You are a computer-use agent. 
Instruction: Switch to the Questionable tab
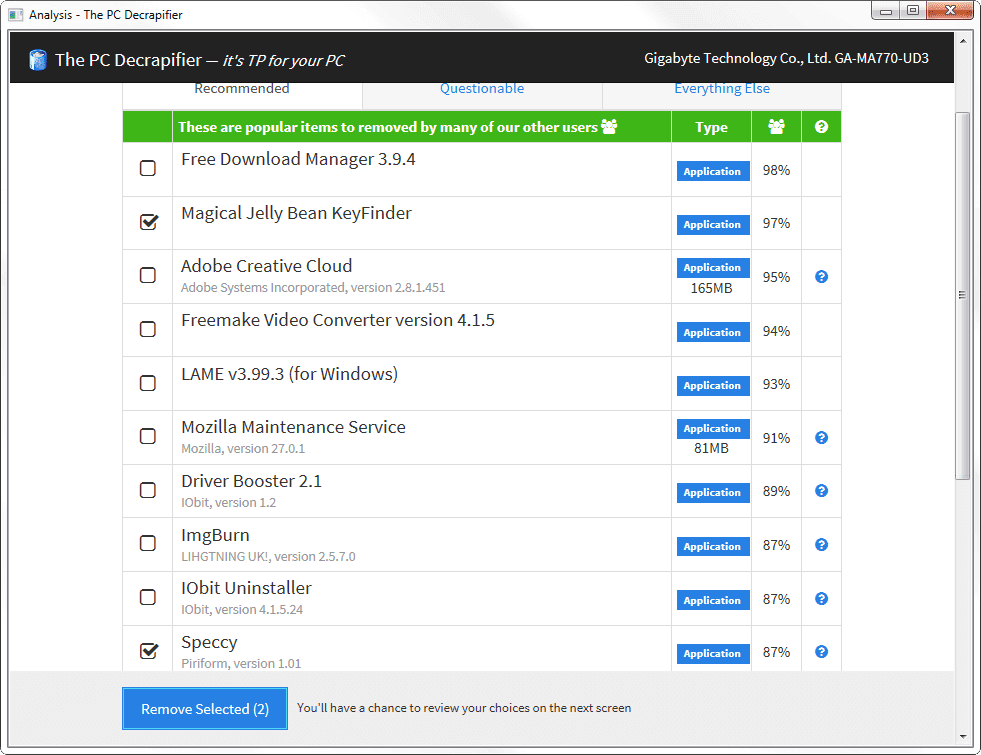[482, 88]
